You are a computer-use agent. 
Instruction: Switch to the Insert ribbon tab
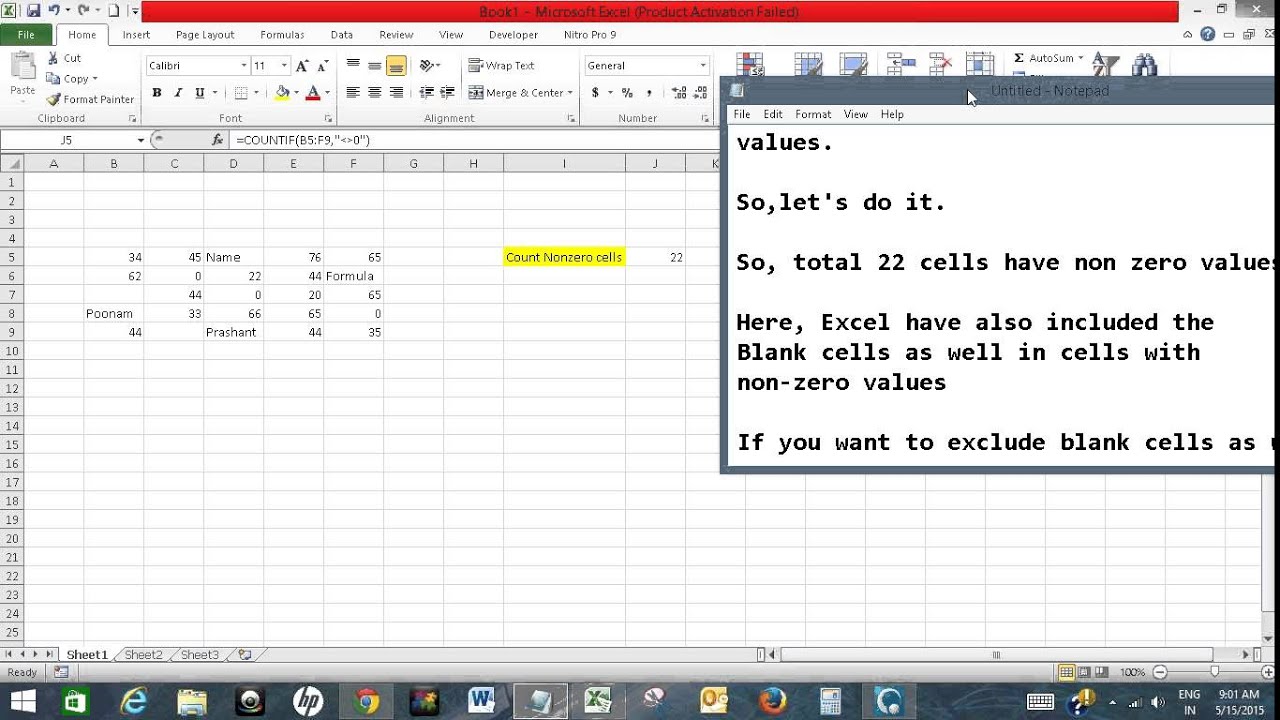click(x=136, y=34)
